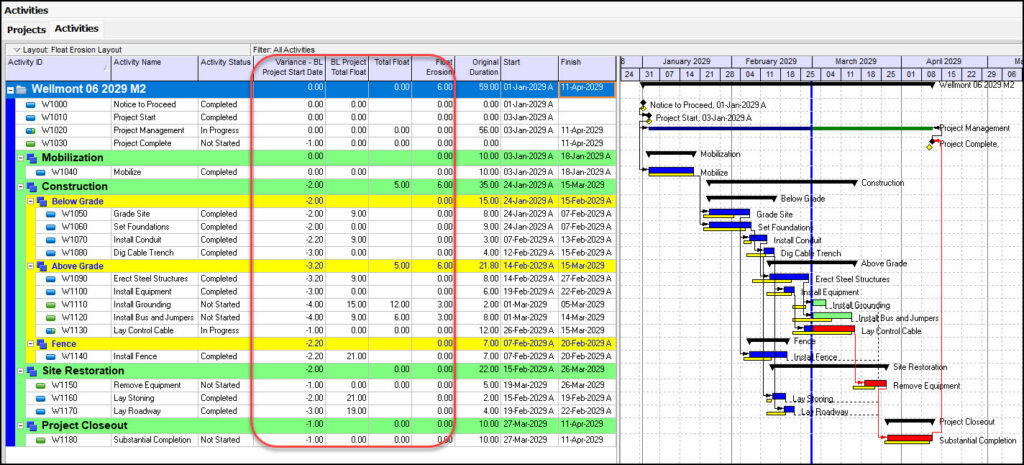Click the 'Filter: All Activities' label
The image size is (1024, 465).
[x=283, y=50]
